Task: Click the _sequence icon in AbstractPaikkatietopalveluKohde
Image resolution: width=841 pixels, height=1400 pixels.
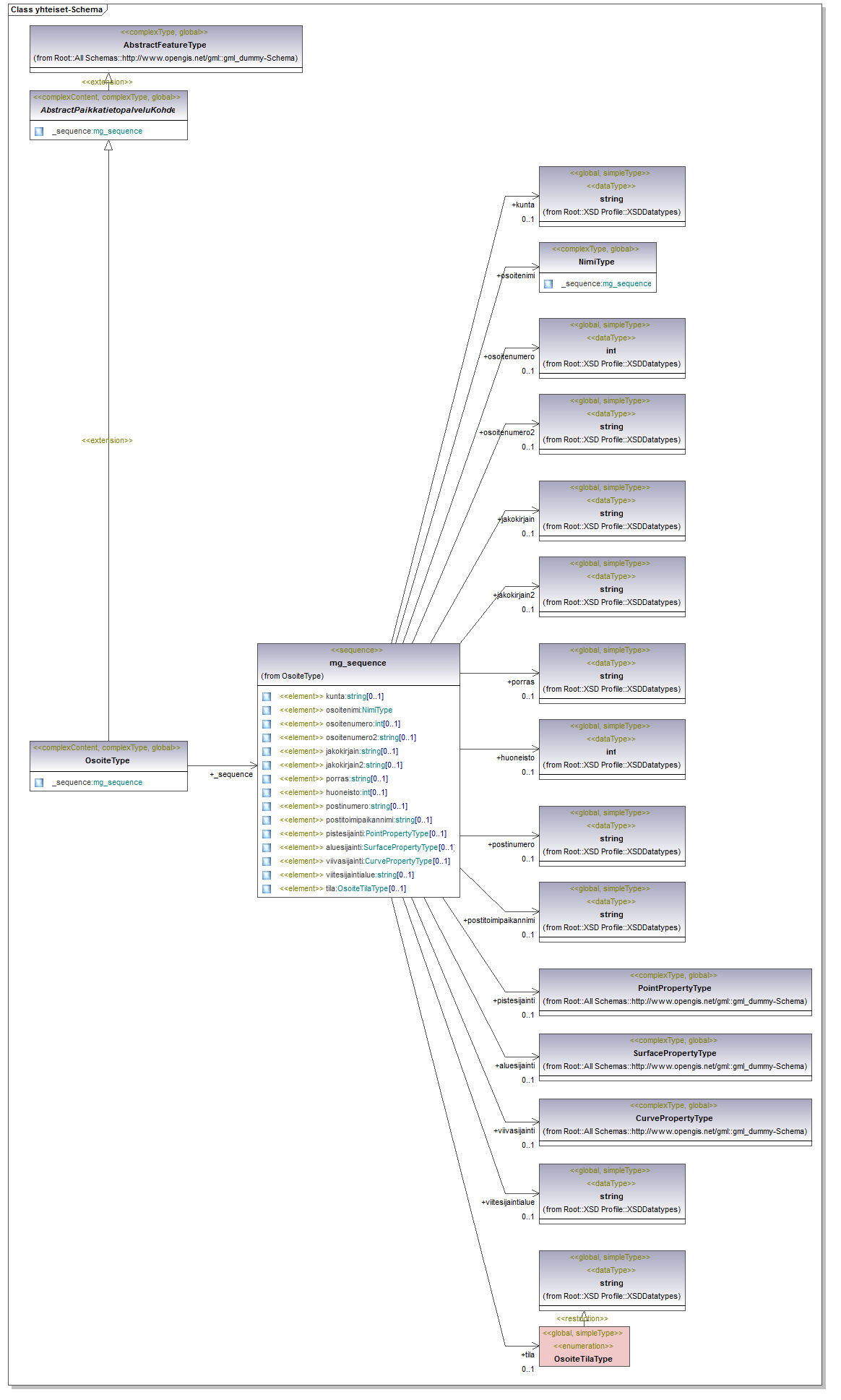Action: [39, 132]
